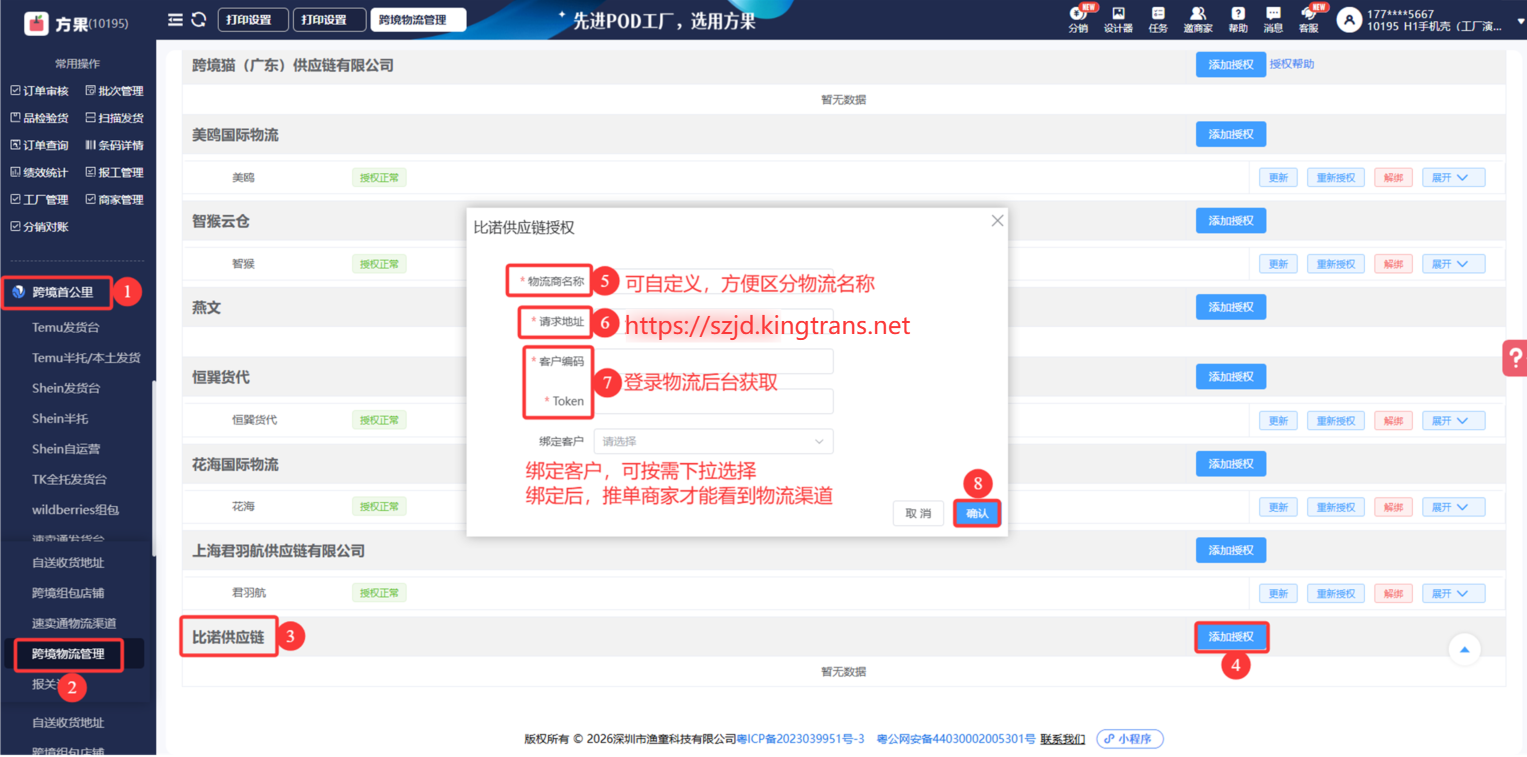Screen dimensions: 1527x757
Task: Open the 设计器 designer icon
Action: coord(1118,19)
